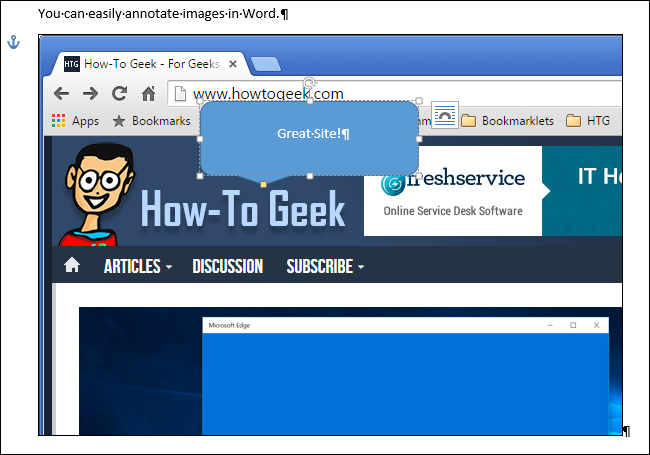Open the Bookmarks star item

pos(151,121)
